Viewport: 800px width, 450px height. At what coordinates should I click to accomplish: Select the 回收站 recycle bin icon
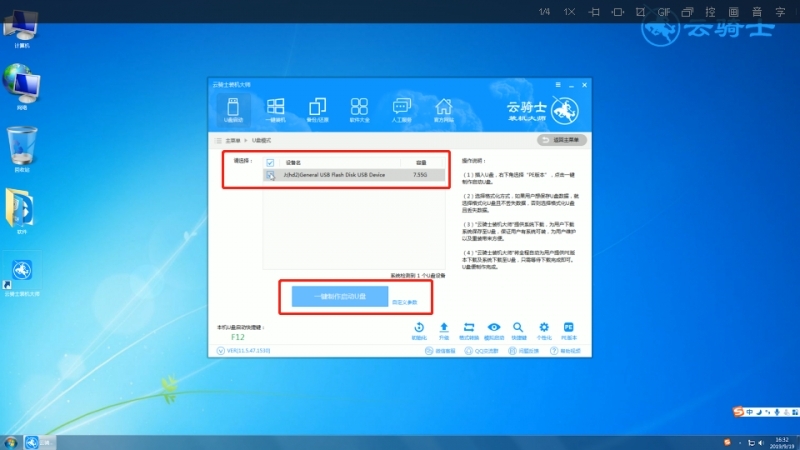click(21, 149)
